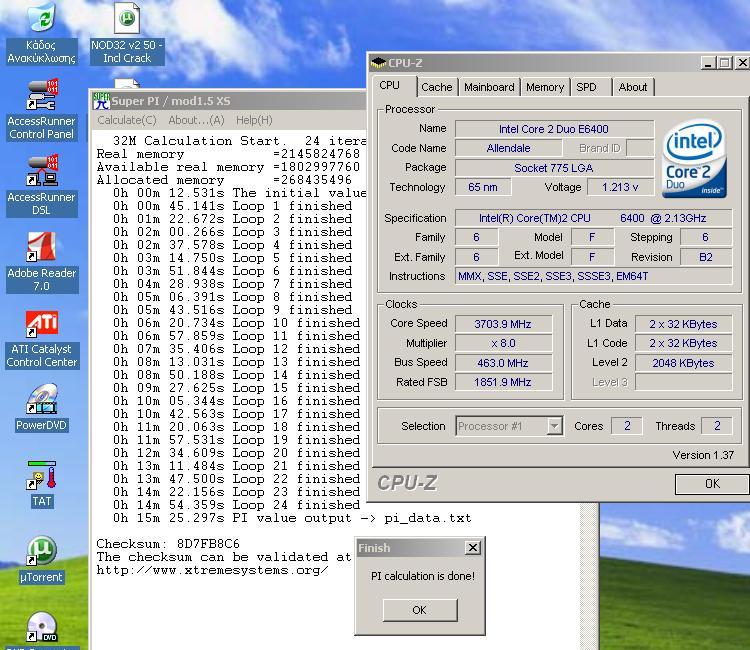This screenshot has width=750, height=650.
Task: Switch to the Cache tab in CPU-Z
Action: [x=436, y=87]
